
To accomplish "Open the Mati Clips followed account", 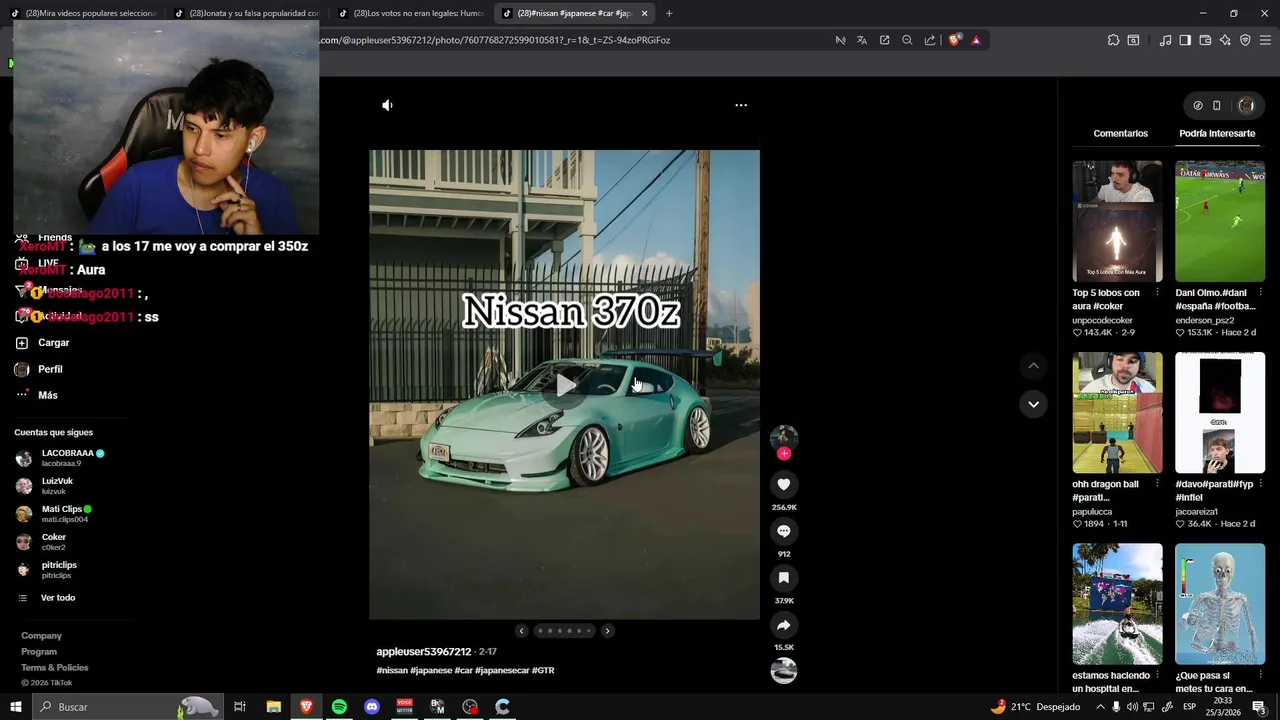I will pyautogui.click(x=53, y=514).
